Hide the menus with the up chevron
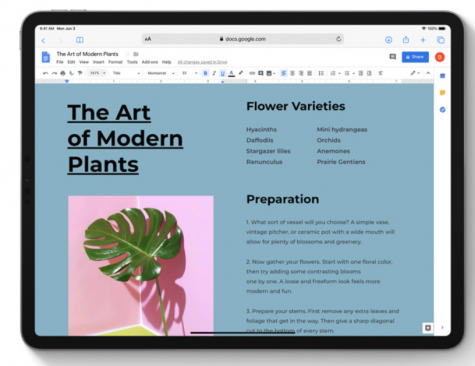Viewport: 475px width, 366px height. coord(428,73)
